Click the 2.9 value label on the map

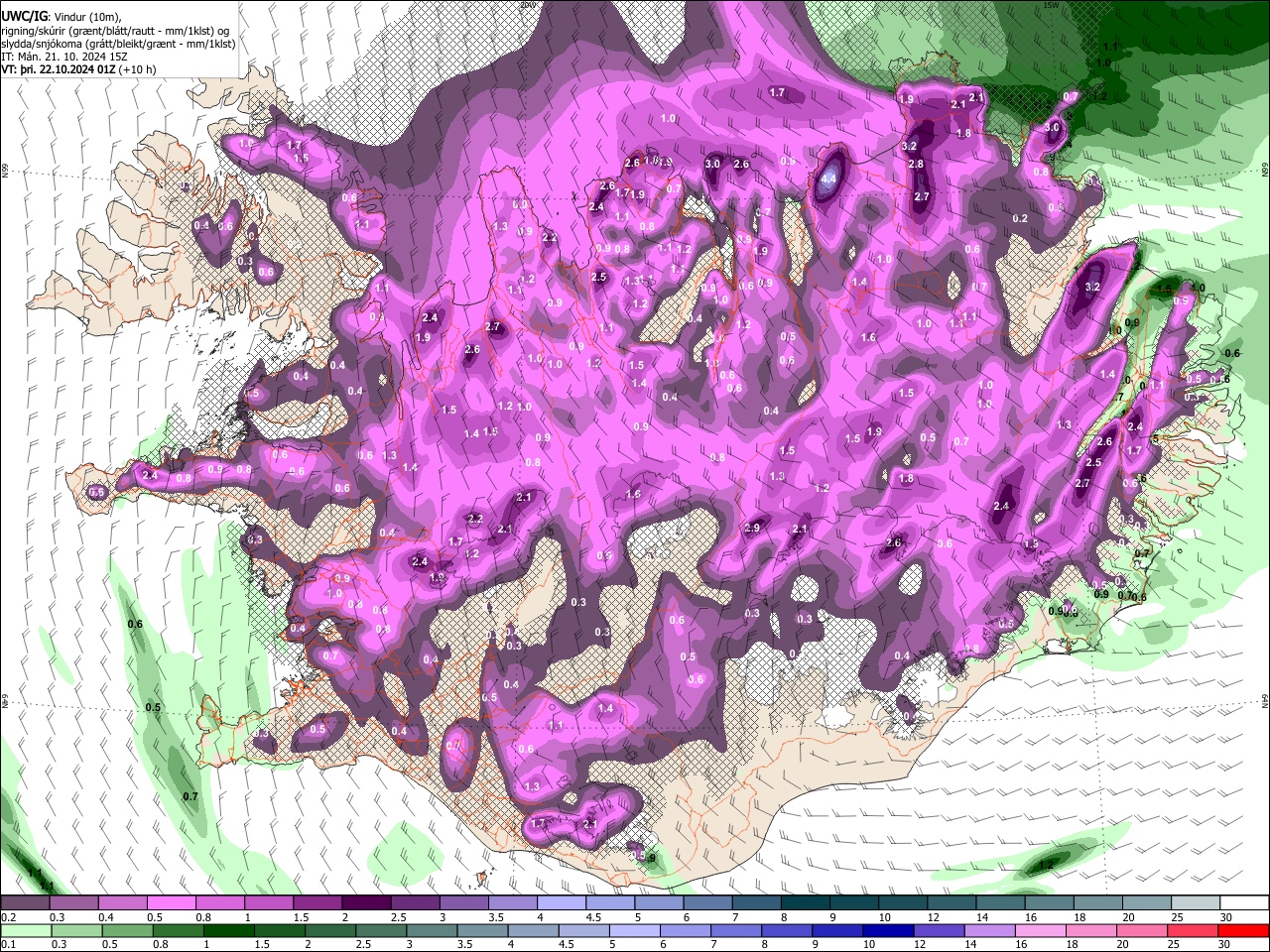752,528
